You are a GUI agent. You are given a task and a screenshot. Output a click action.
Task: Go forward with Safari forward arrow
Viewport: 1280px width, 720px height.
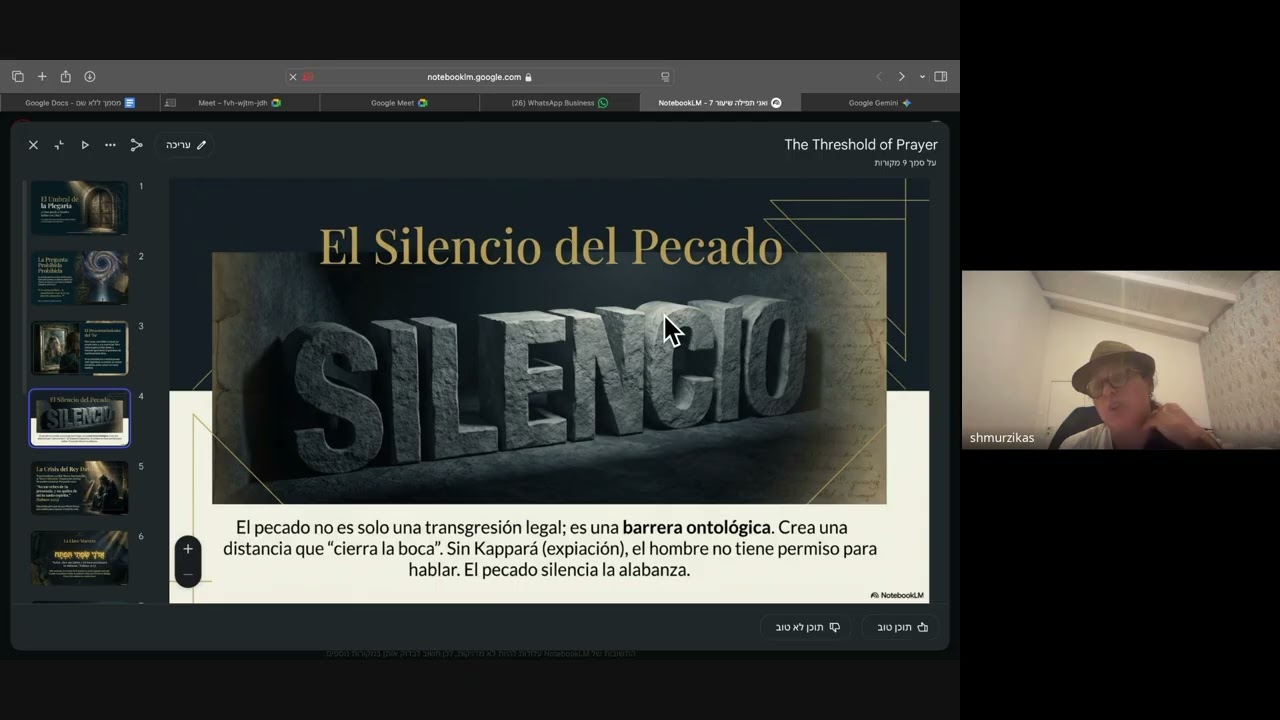pos(901,77)
